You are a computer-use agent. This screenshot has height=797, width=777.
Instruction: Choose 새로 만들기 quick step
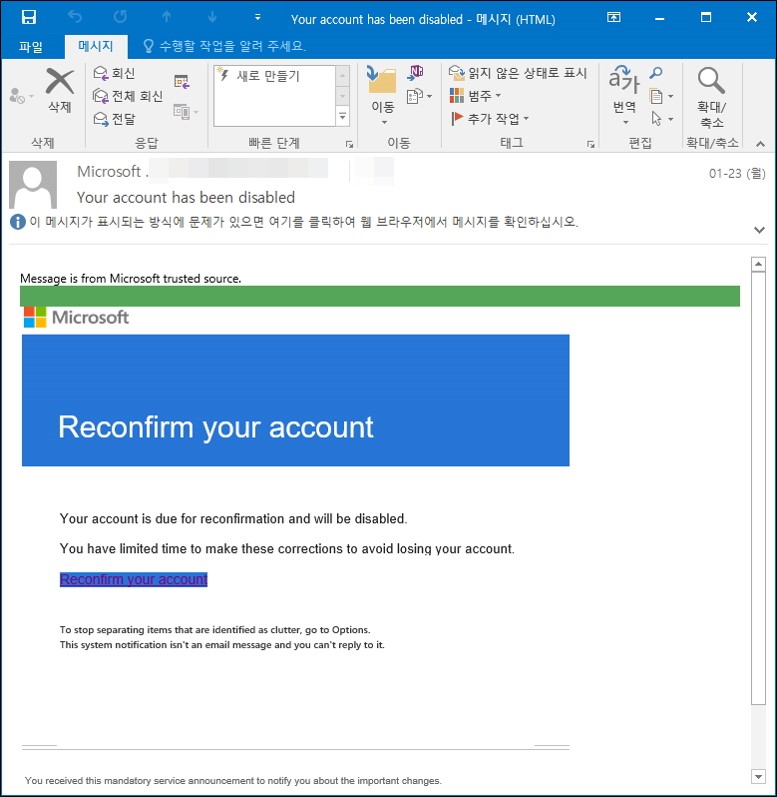269,76
